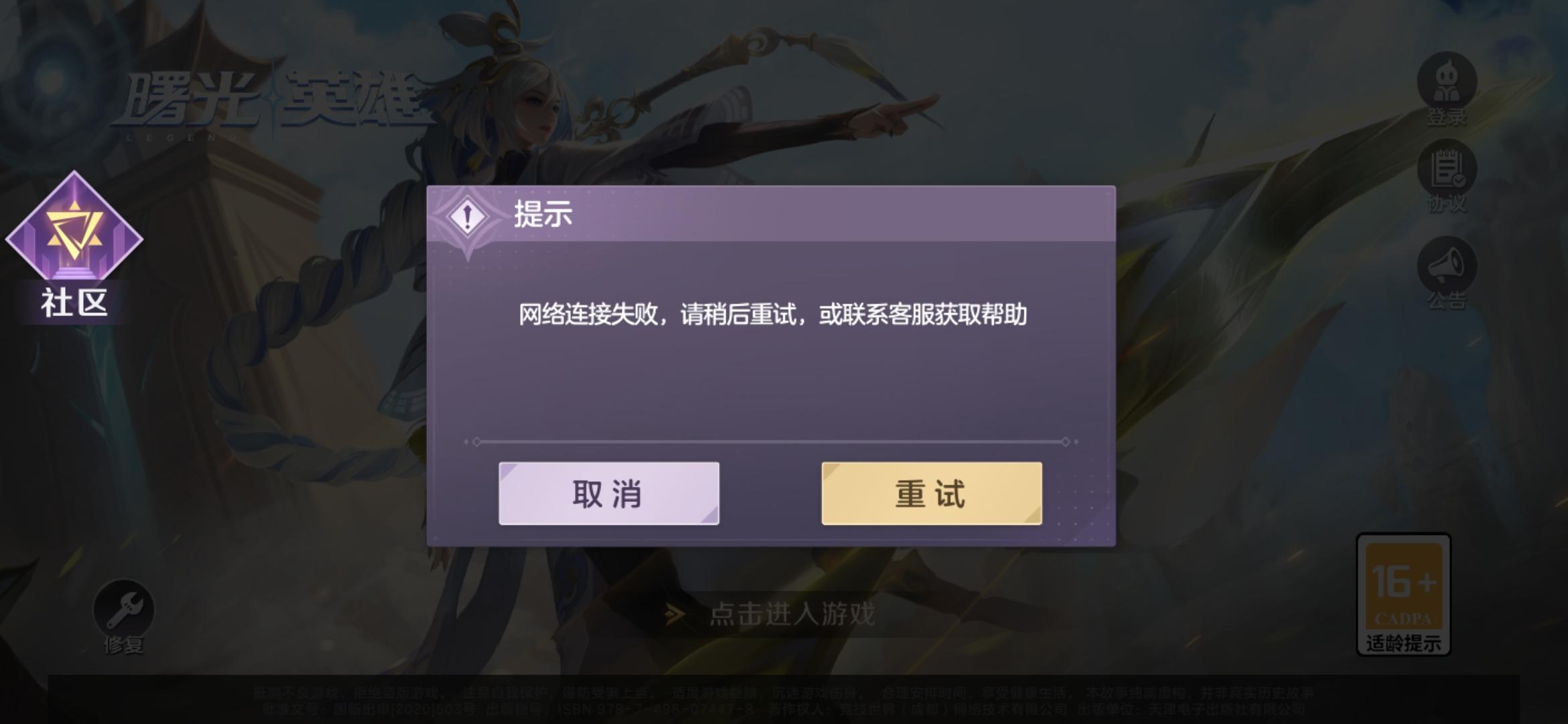
Task: Click the 网络连接失败 error message text
Action: point(773,314)
